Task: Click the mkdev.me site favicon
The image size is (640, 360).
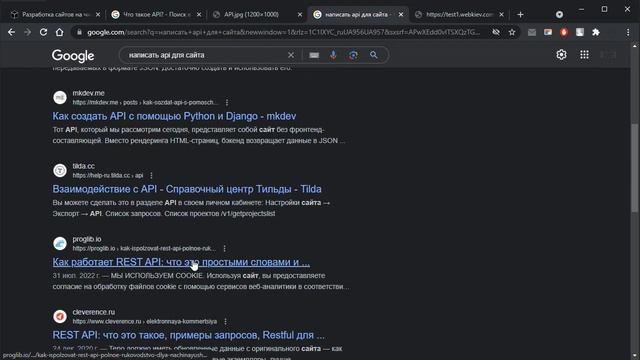Action: coord(60,98)
